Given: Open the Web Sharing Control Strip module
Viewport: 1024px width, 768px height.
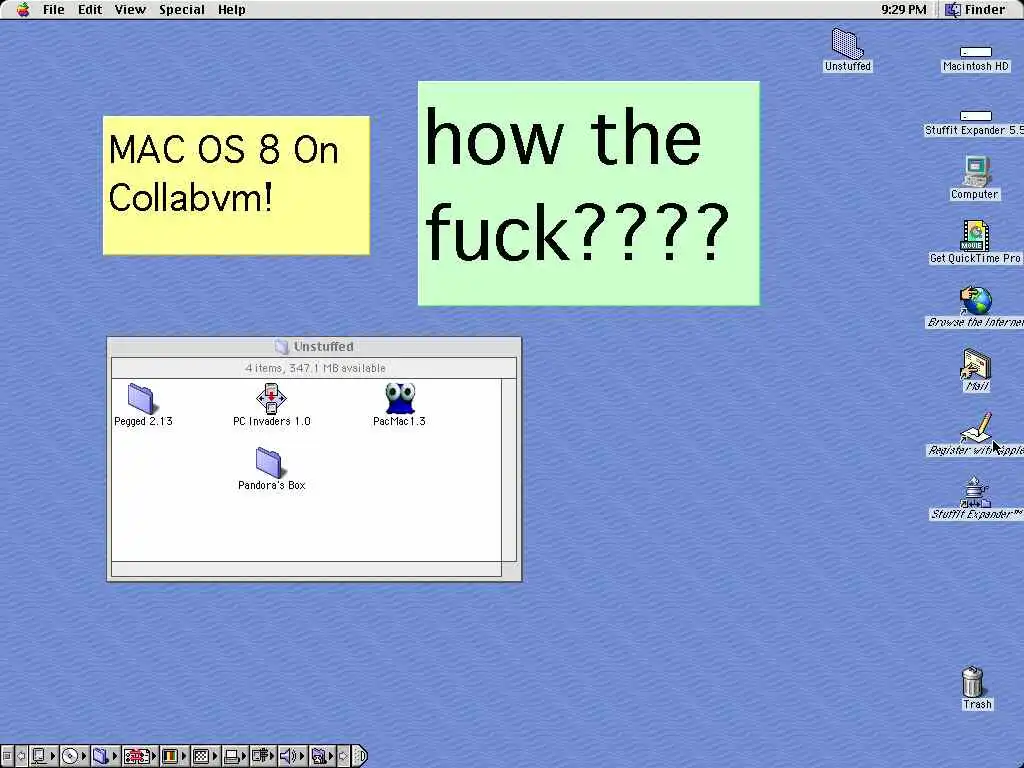Looking at the screenshot, I should [323, 756].
